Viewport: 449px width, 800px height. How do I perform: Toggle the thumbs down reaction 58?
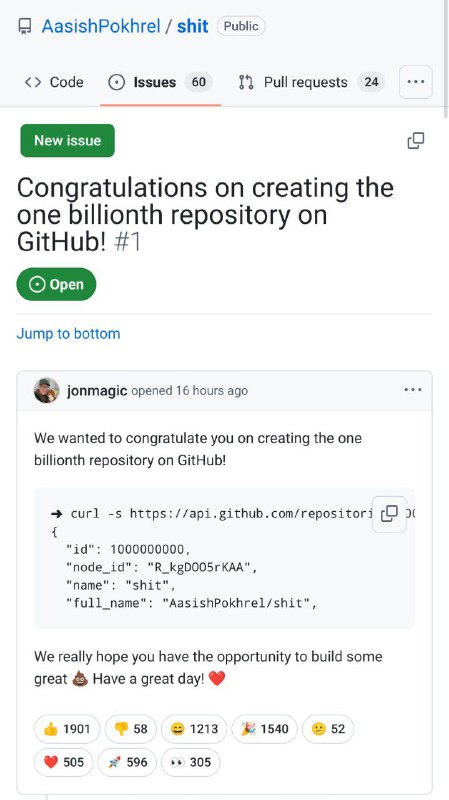pyautogui.click(x=131, y=729)
